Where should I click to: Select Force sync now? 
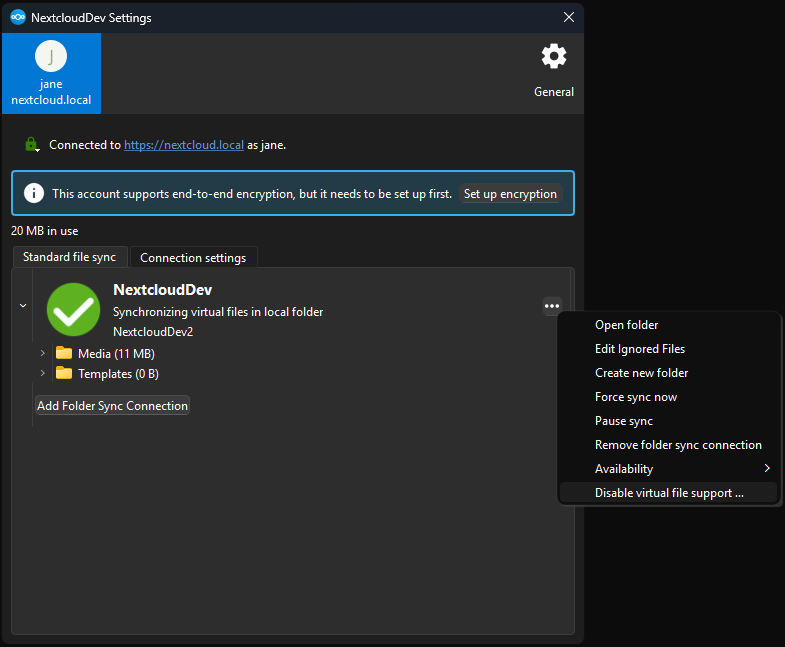point(668,397)
